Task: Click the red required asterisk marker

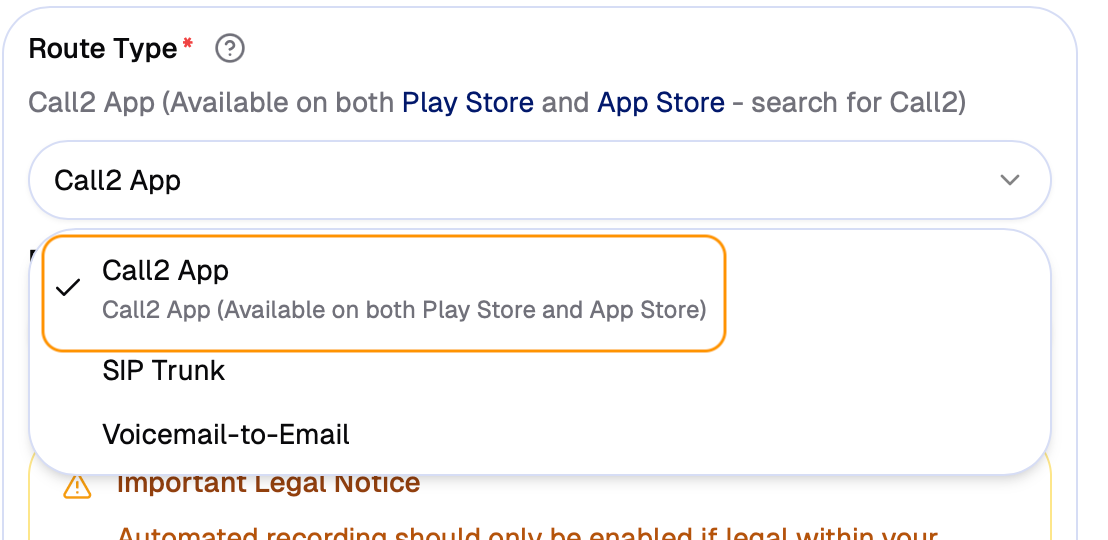Action: coord(187,45)
